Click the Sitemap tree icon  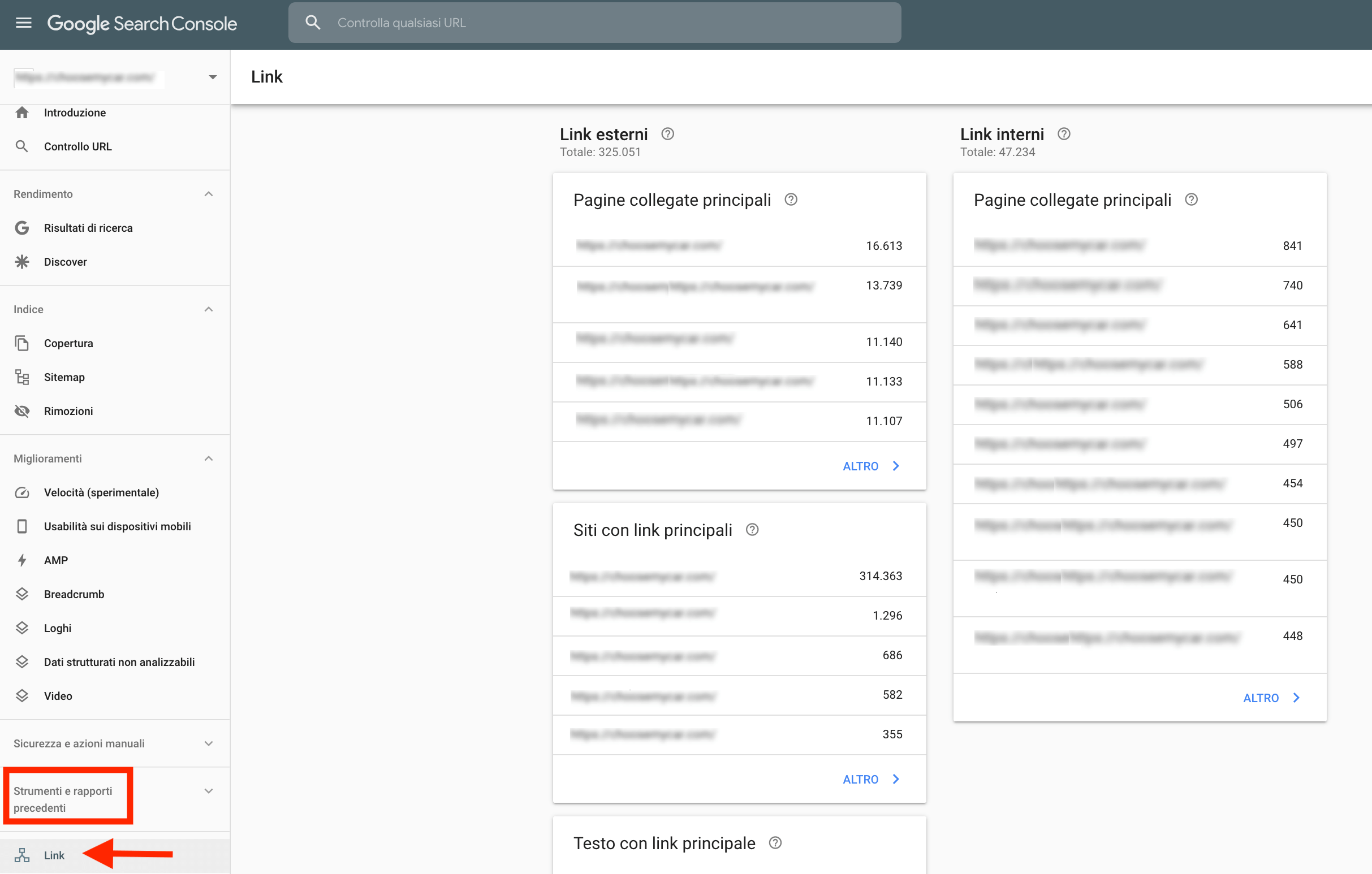click(22, 377)
